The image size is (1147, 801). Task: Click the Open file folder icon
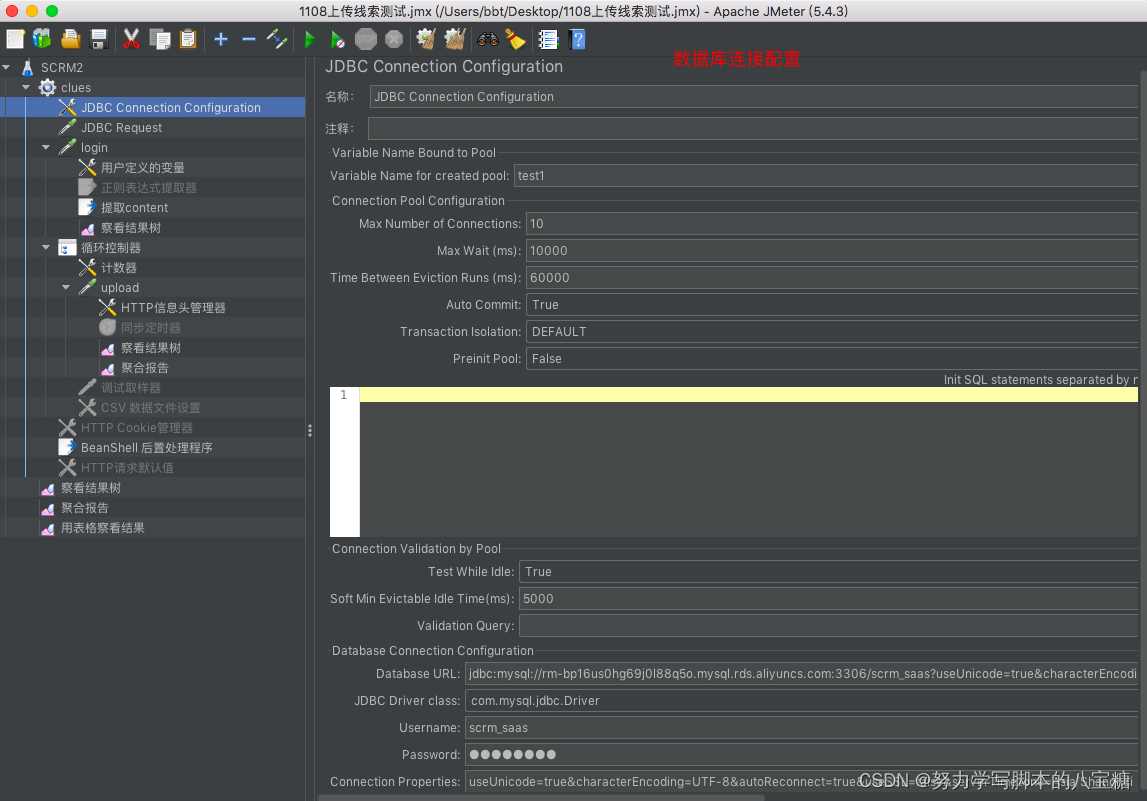click(x=70, y=40)
